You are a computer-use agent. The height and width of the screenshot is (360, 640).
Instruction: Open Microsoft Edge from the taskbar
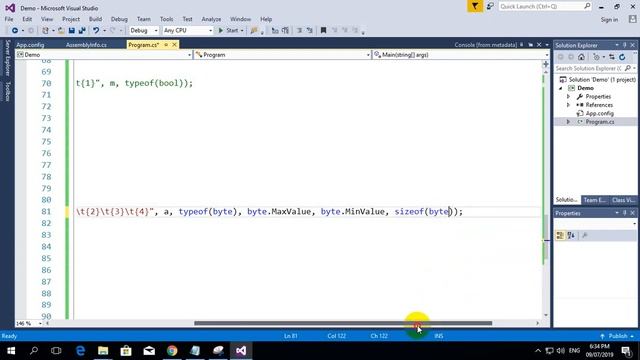[x=80, y=351]
